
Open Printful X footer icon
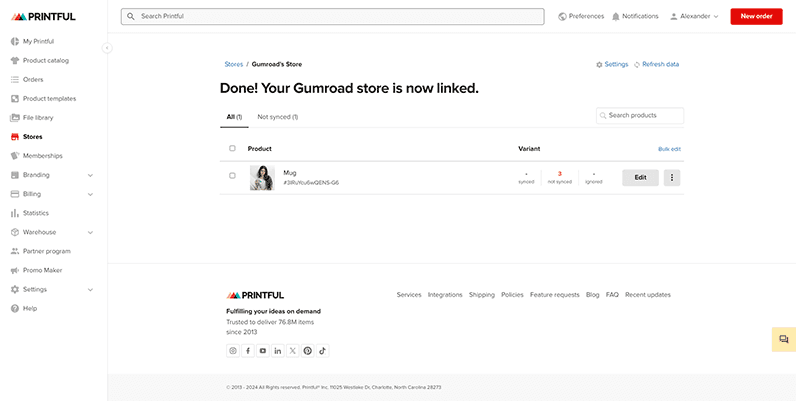click(293, 351)
